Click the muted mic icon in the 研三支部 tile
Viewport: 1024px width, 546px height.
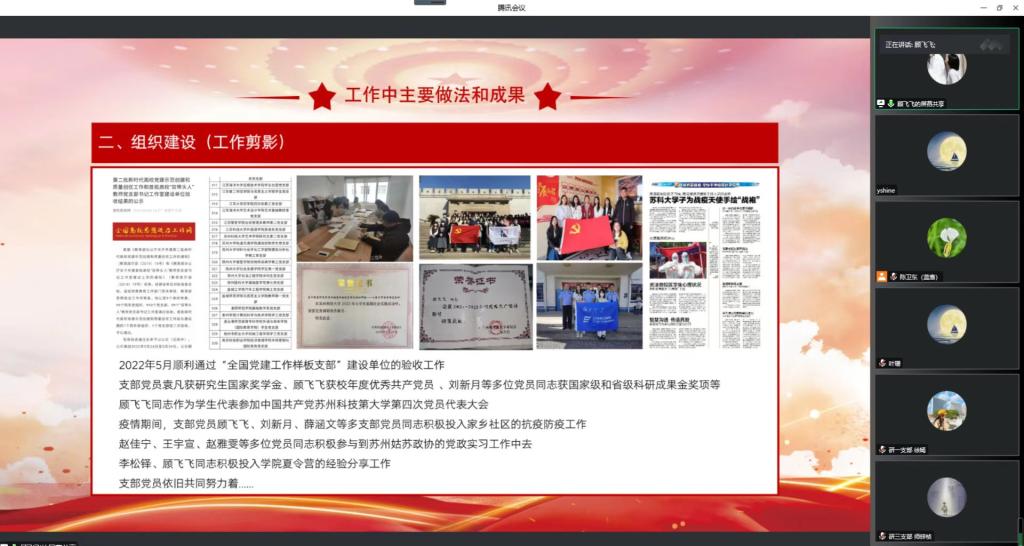coord(882,536)
